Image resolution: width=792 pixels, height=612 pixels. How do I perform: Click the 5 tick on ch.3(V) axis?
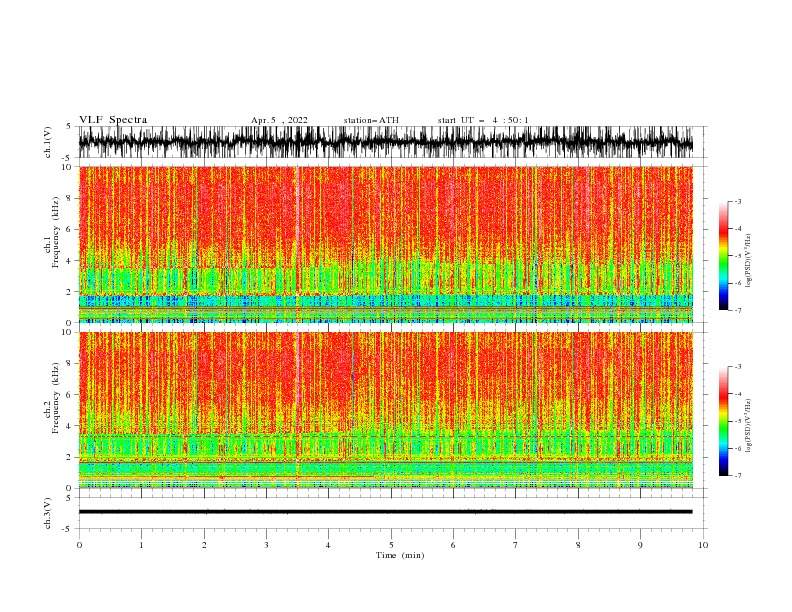pos(68,498)
